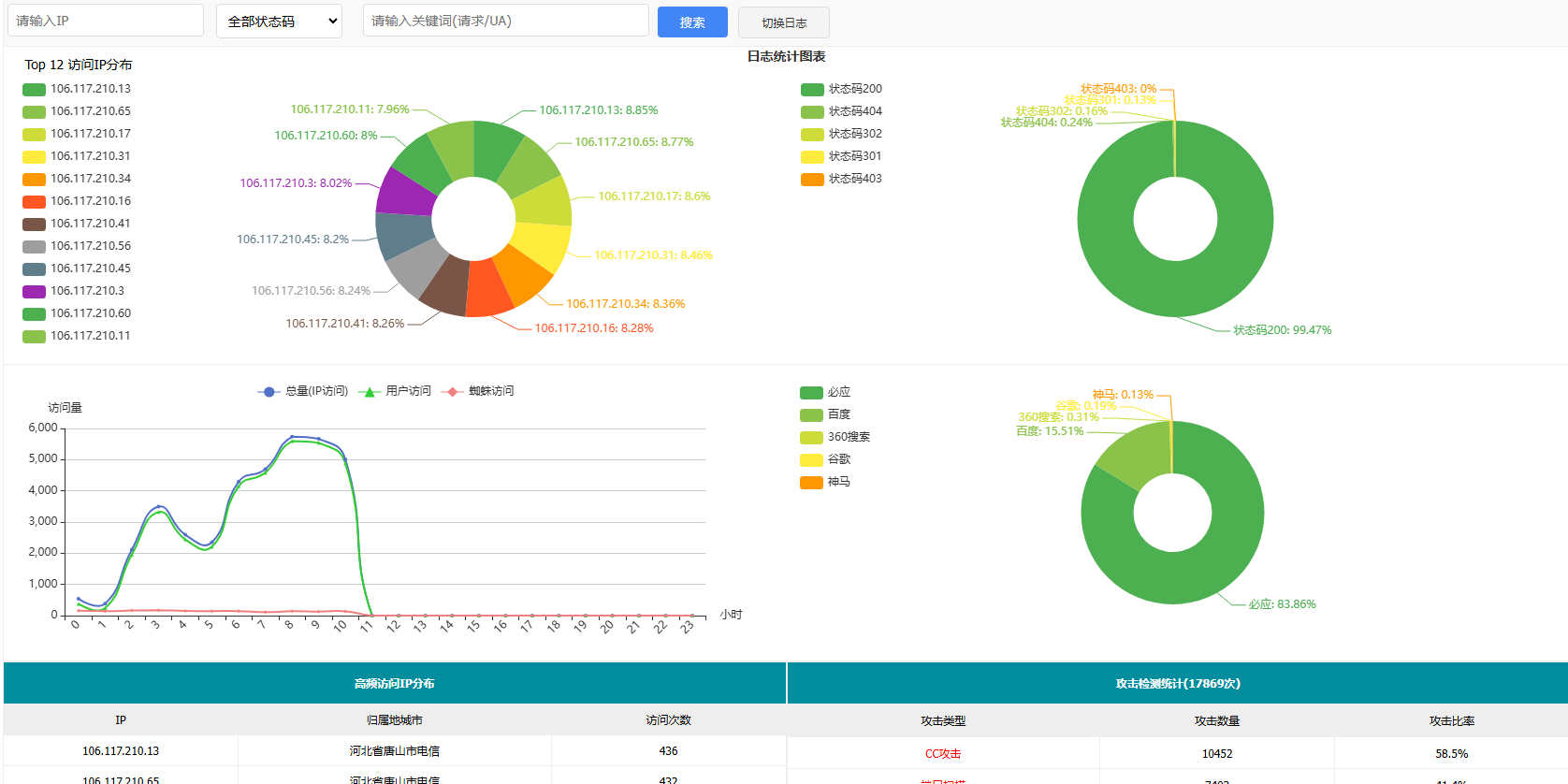1568x784 pixels.
Task: Toggle legend entry 106.117.210.41
Action: pyautogui.click(x=77, y=224)
